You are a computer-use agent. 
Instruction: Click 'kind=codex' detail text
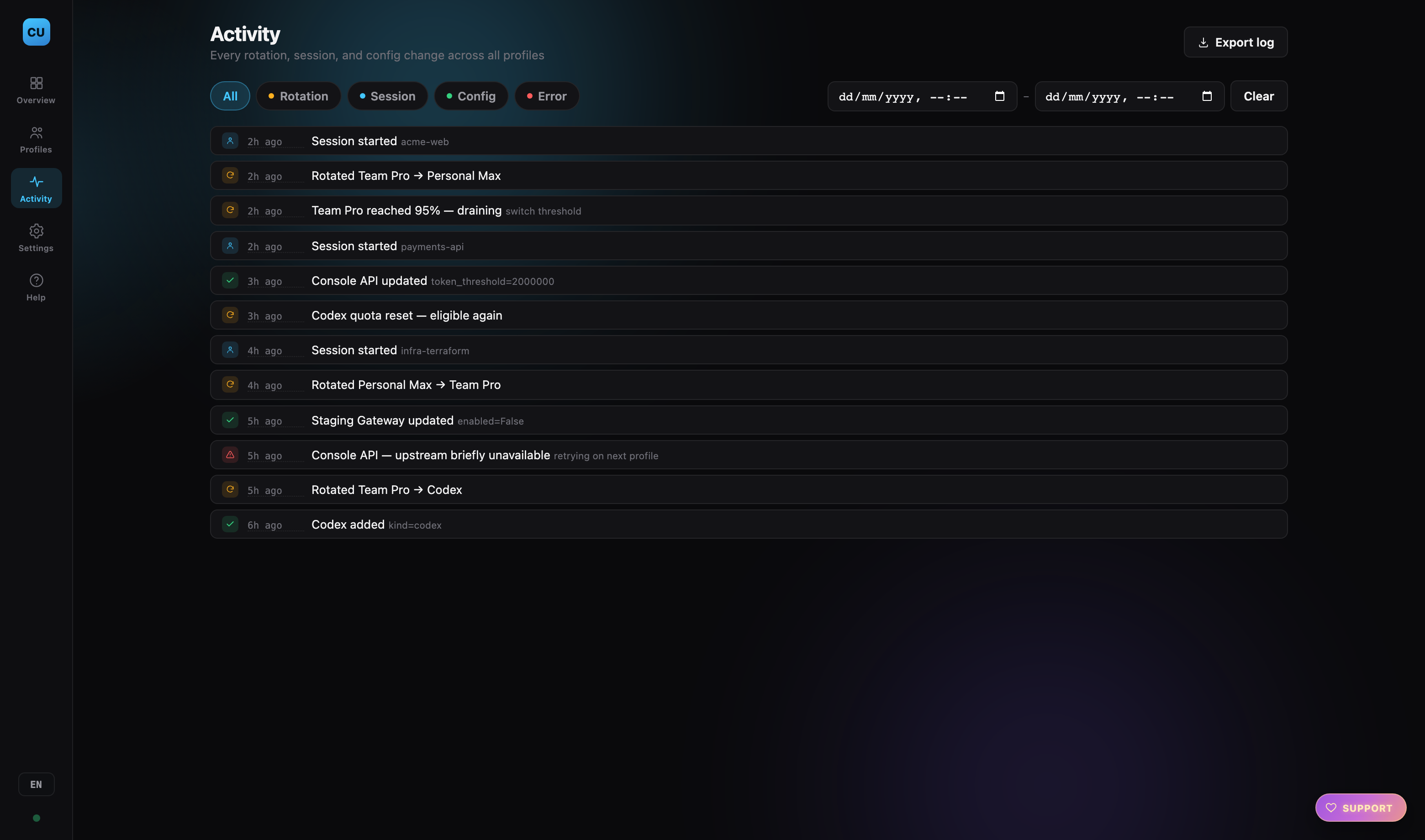[414, 525]
